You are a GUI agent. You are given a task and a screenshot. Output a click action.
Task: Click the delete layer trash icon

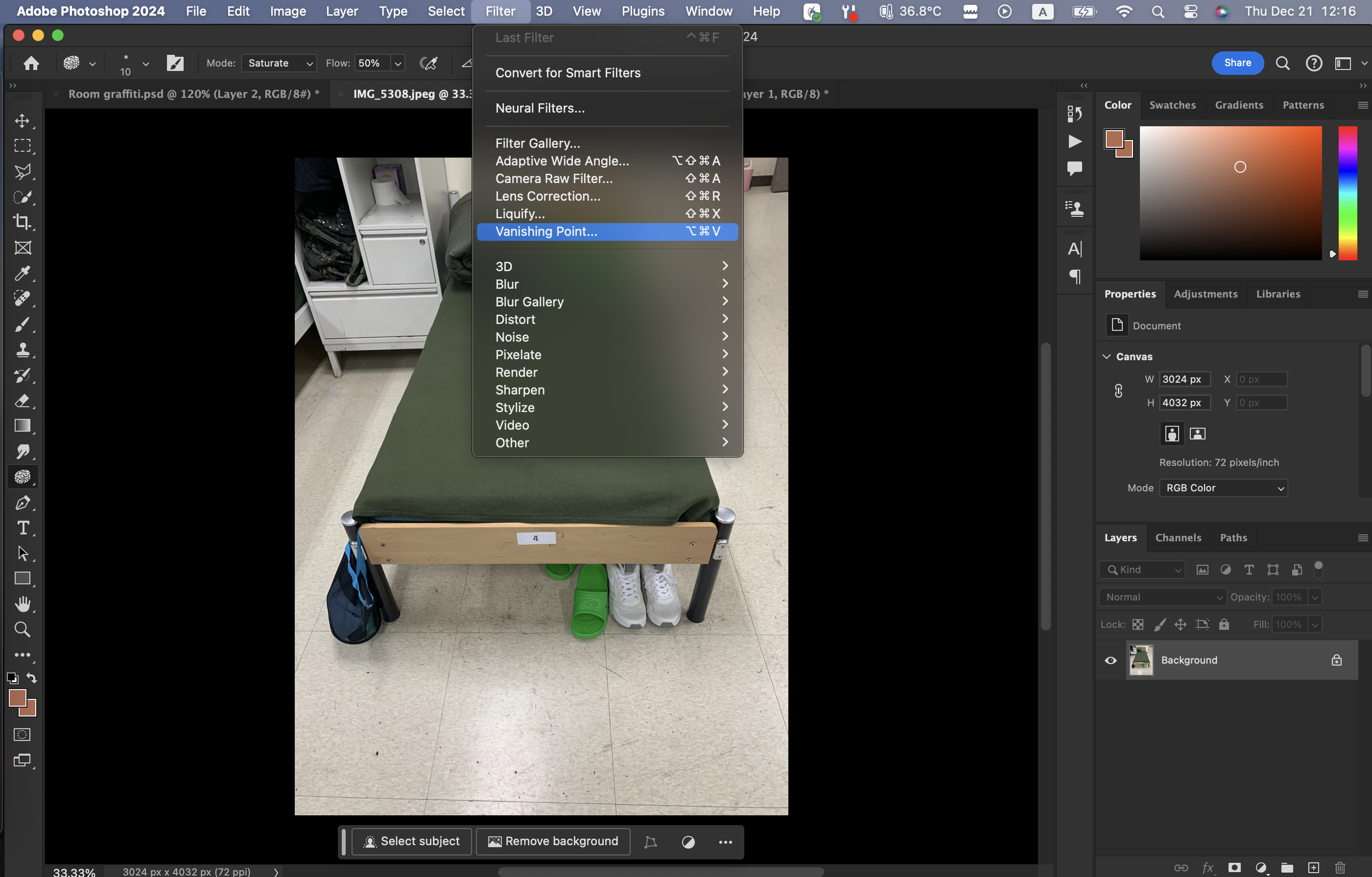click(x=1340, y=867)
